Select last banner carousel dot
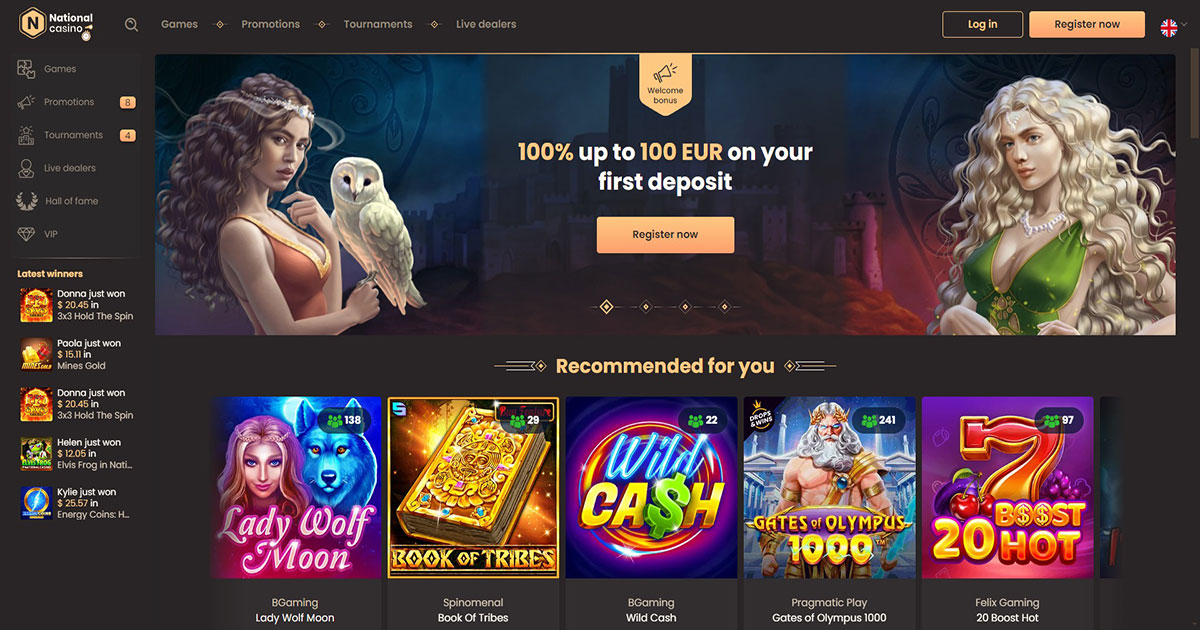The width and height of the screenshot is (1200, 630). point(725,306)
